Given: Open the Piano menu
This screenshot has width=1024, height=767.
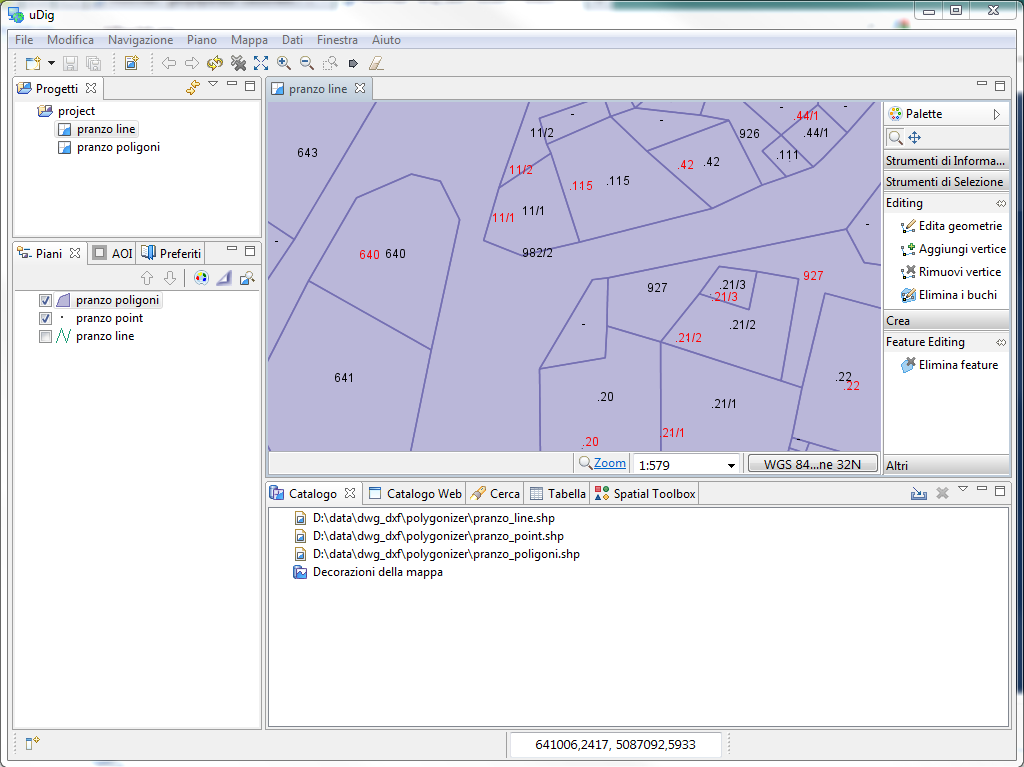Looking at the screenshot, I should click(202, 40).
